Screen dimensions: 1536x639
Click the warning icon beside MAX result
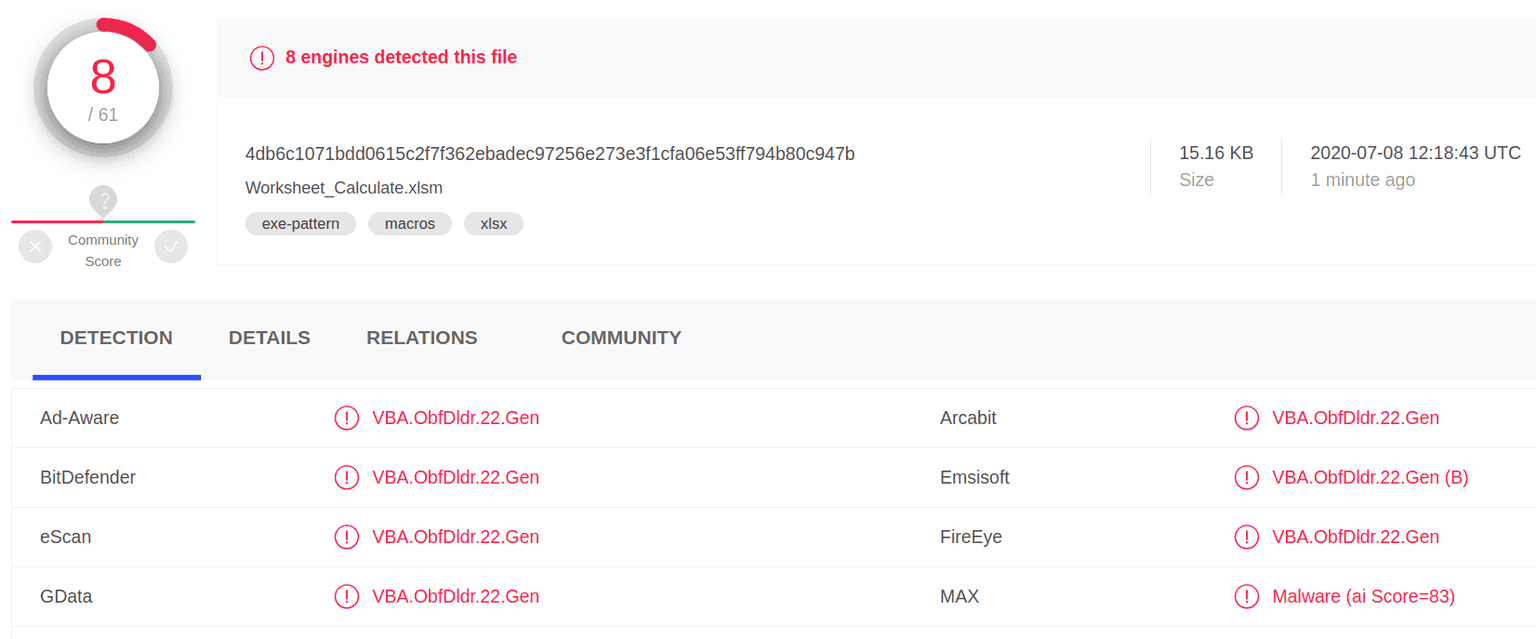(x=1246, y=597)
